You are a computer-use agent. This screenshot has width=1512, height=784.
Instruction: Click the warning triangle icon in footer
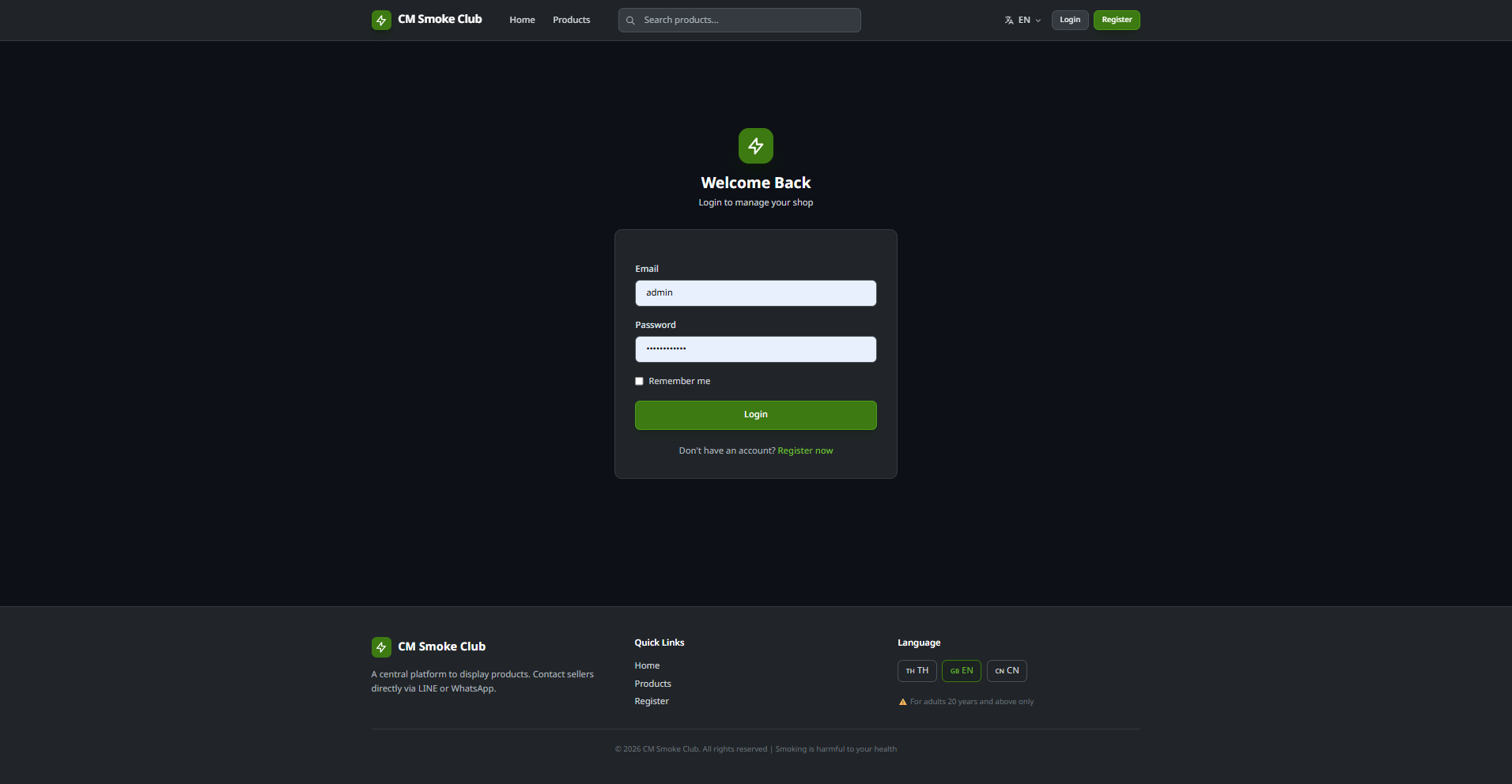click(902, 702)
